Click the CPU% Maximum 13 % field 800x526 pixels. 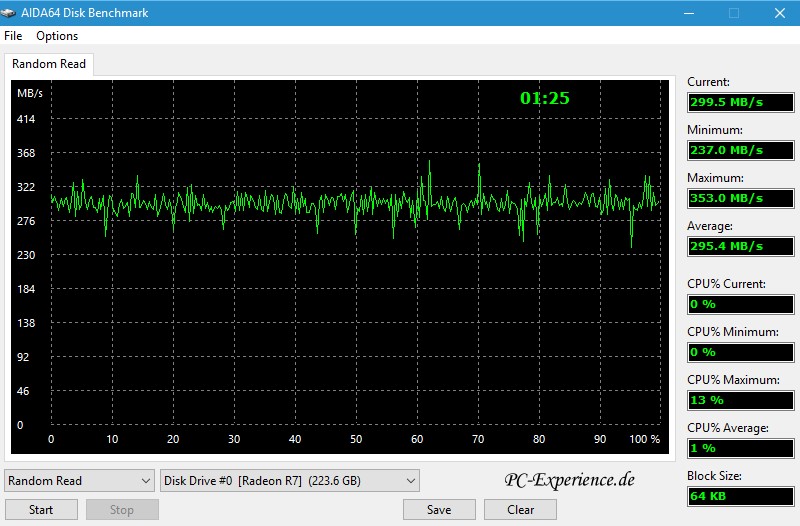[739, 400]
